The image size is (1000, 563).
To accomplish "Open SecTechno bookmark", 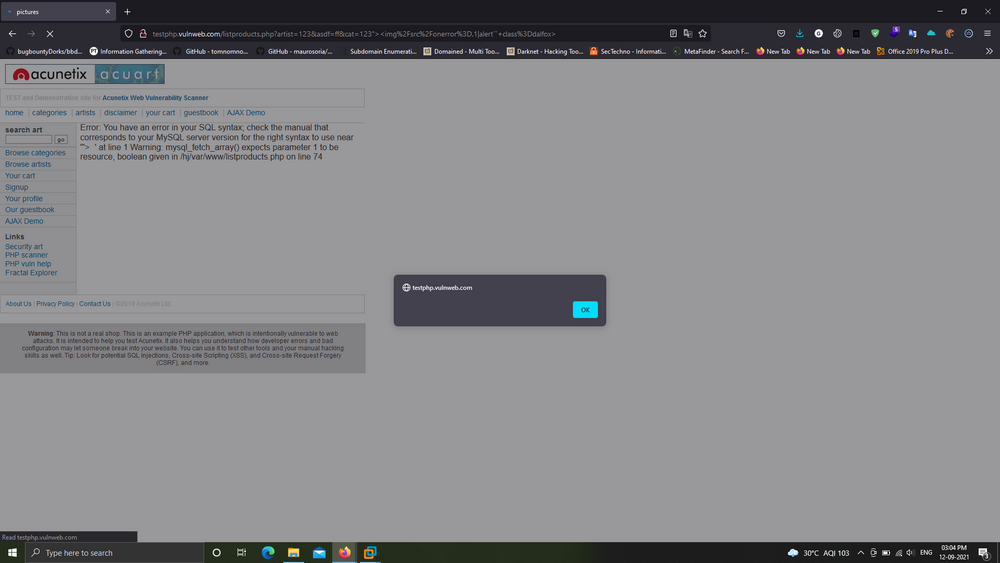I will 628,51.
